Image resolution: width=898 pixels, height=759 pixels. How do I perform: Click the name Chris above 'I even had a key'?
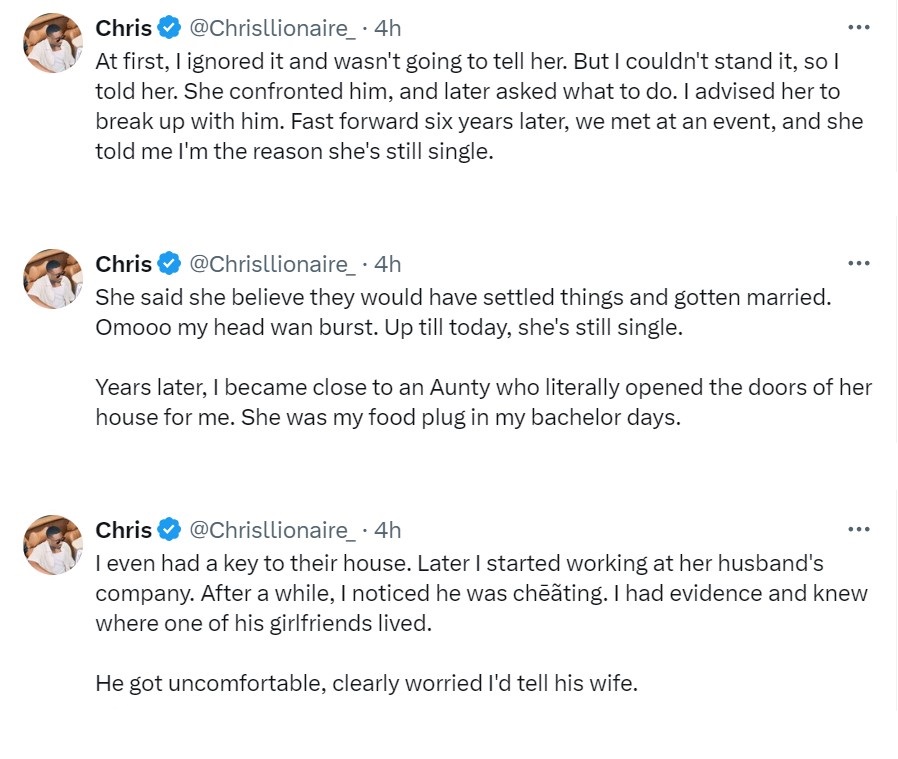tap(123, 530)
